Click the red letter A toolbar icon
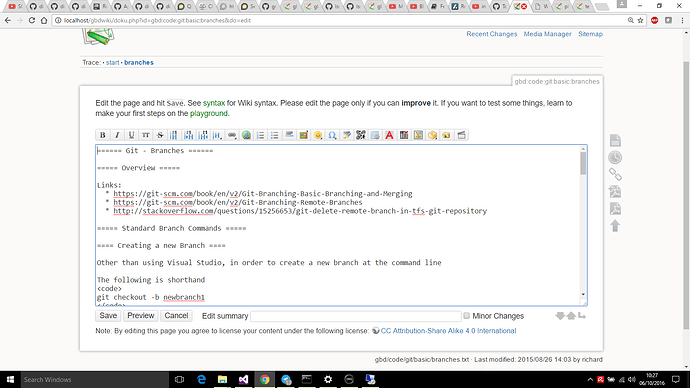 click(389, 135)
